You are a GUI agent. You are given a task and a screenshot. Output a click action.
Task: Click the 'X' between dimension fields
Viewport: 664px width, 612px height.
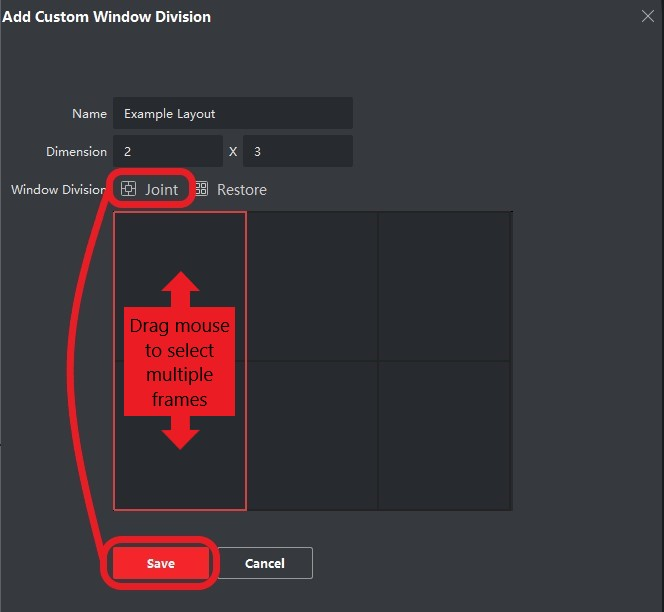[233, 152]
